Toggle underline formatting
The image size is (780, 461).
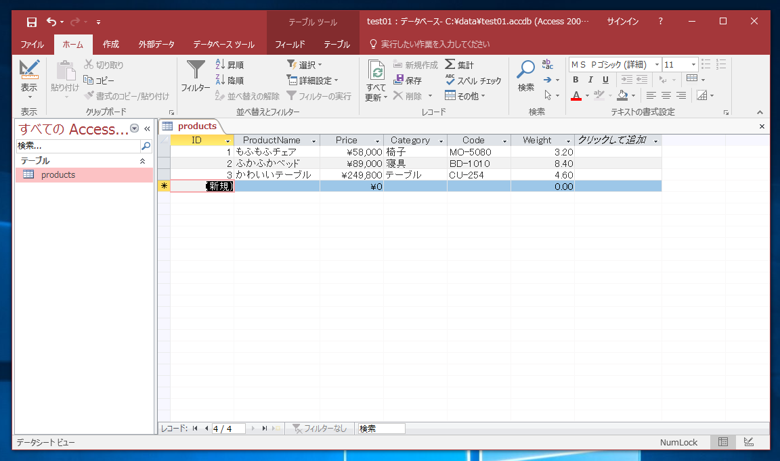605,80
